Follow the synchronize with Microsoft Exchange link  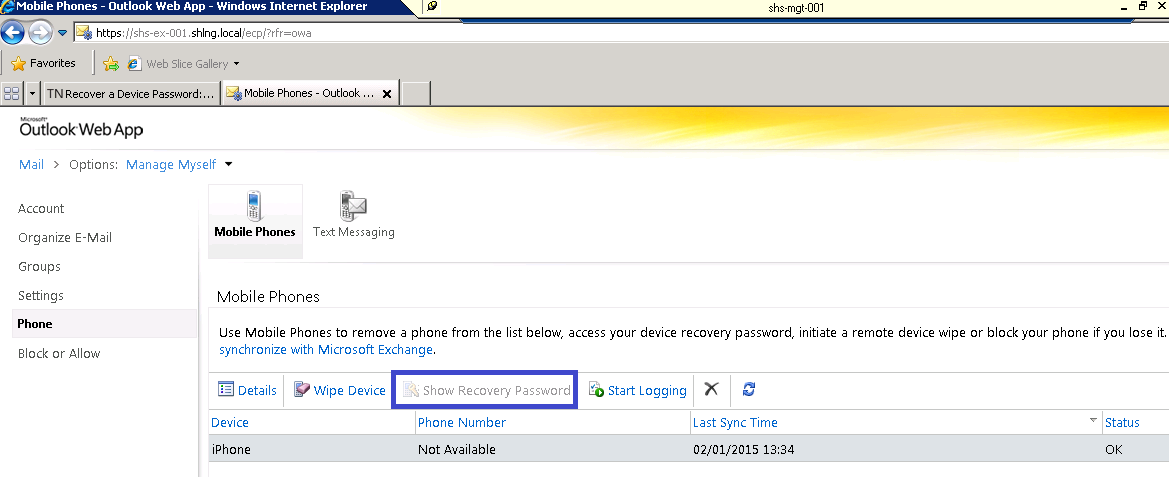326,350
